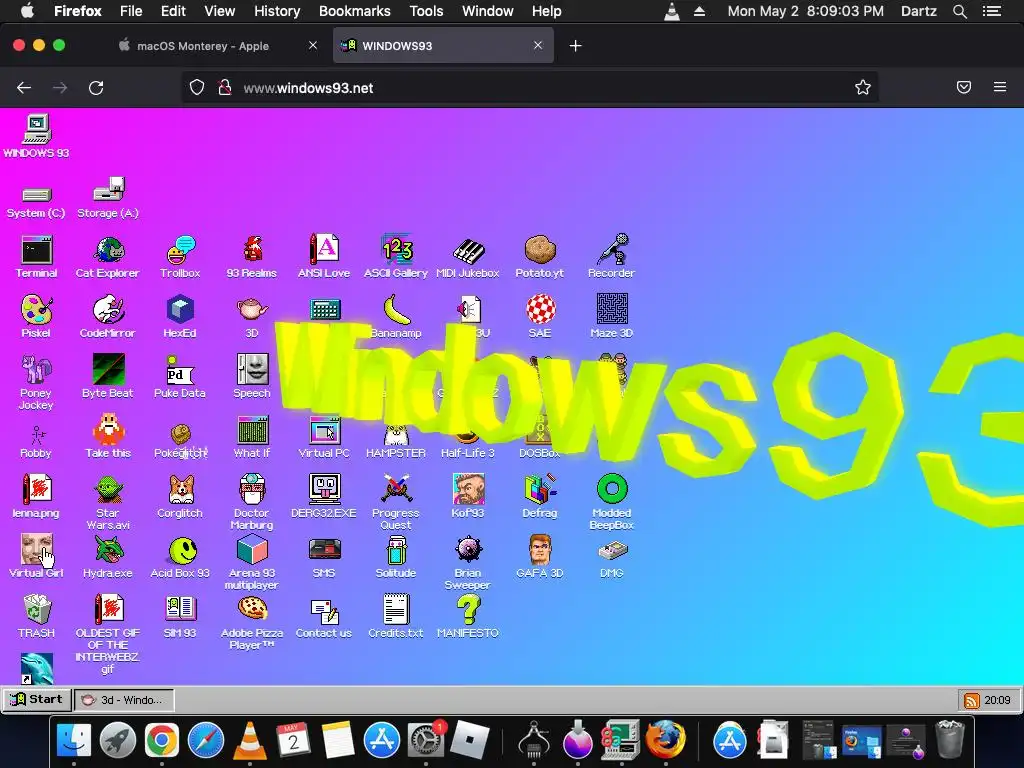Click the RSS feed tray icon
The height and width of the screenshot is (768, 1024).
pos(972,701)
